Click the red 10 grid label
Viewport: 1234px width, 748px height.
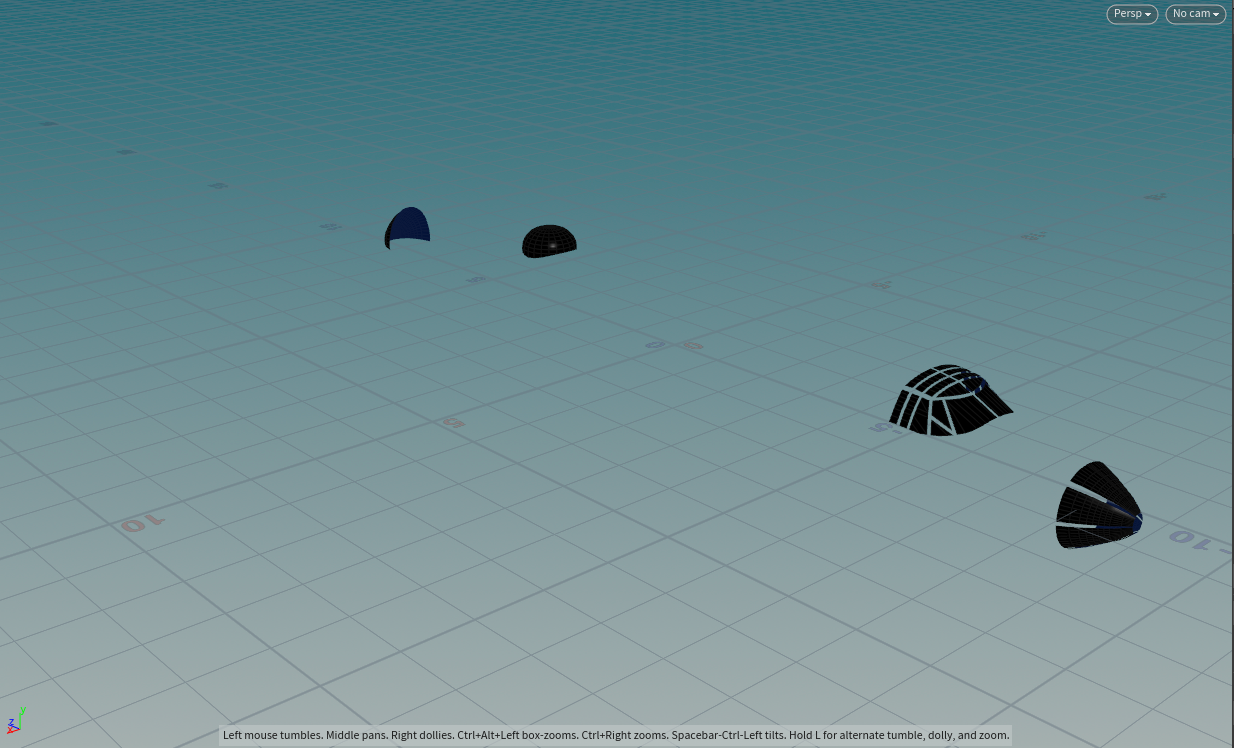click(142, 523)
